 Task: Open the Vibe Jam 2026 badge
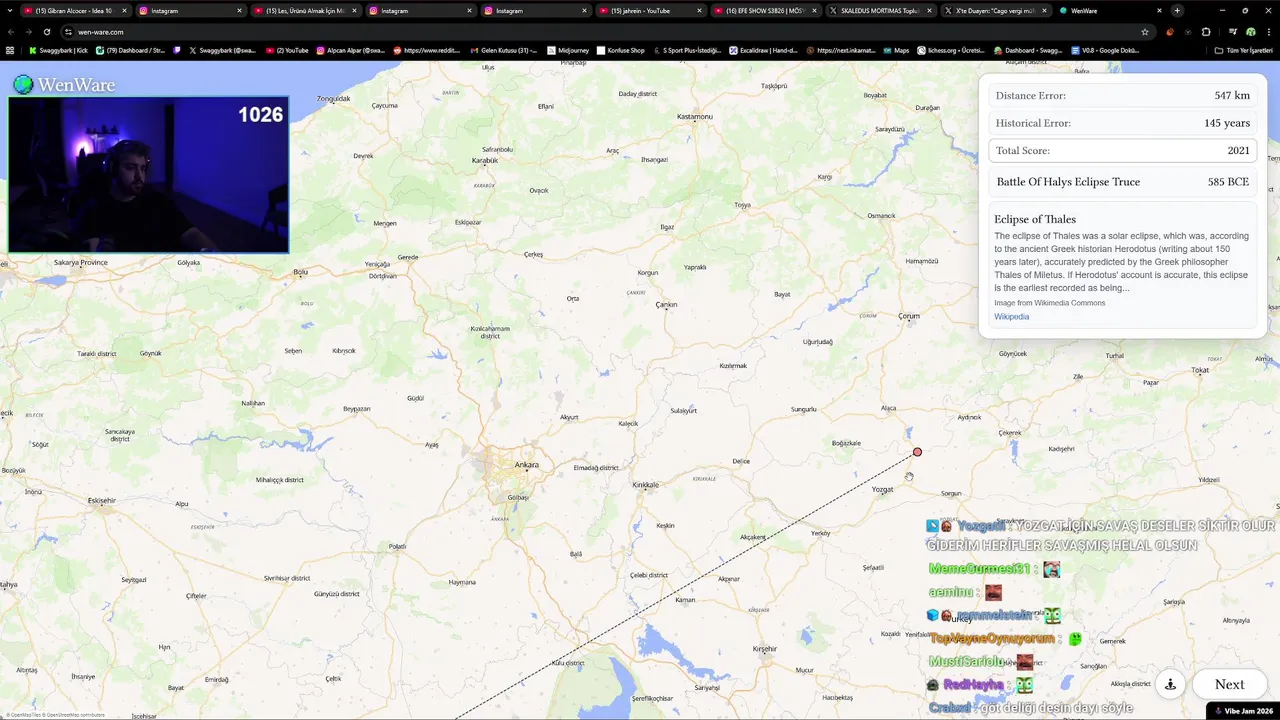click(x=1242, y=711)
